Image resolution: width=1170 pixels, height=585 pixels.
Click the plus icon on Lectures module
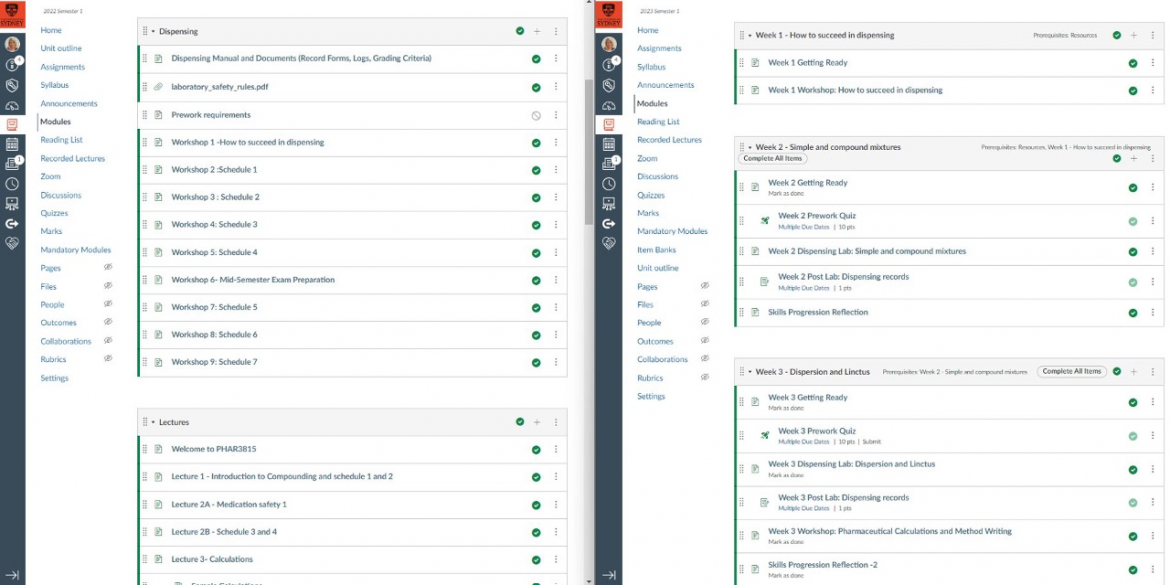tap(537, 422)
